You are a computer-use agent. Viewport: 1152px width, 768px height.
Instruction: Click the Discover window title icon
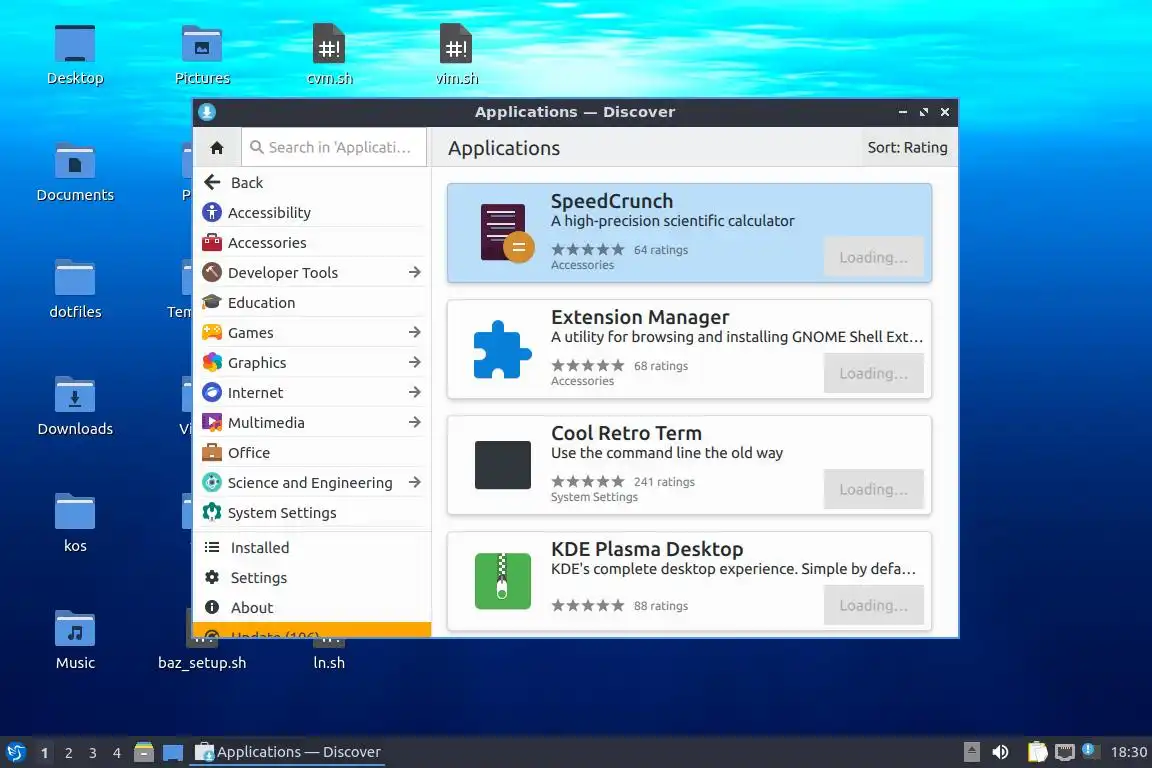click(x=207, y=112)
